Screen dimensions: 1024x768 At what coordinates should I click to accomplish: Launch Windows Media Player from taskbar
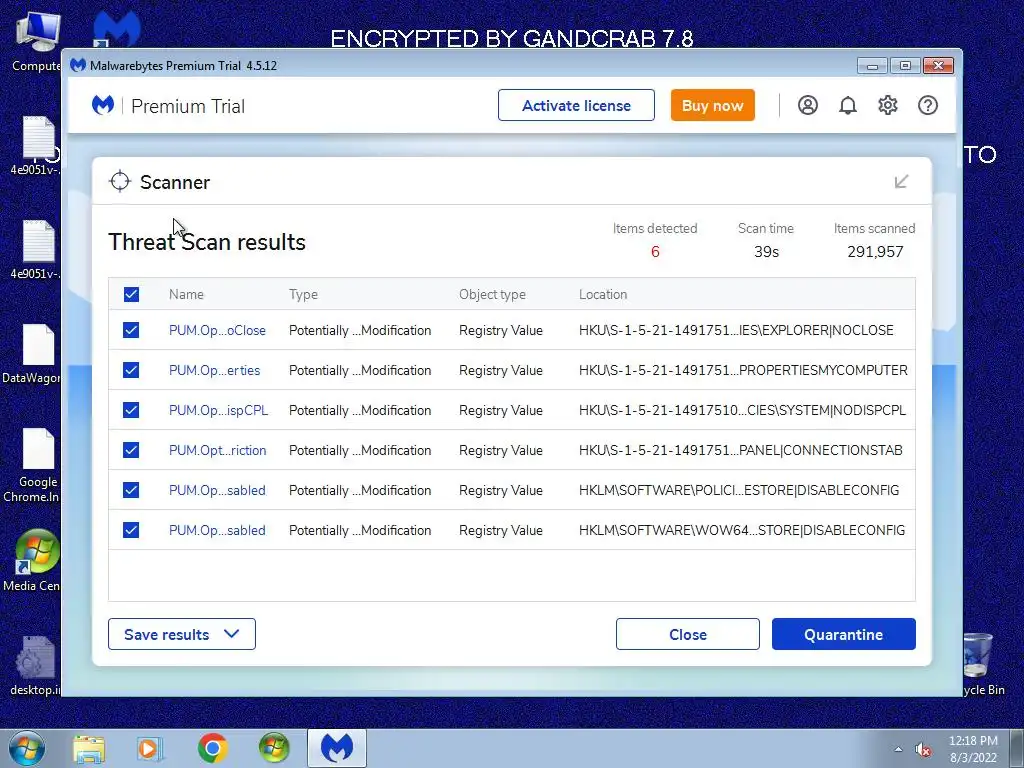pyautogui.click(x=150, y=749)
